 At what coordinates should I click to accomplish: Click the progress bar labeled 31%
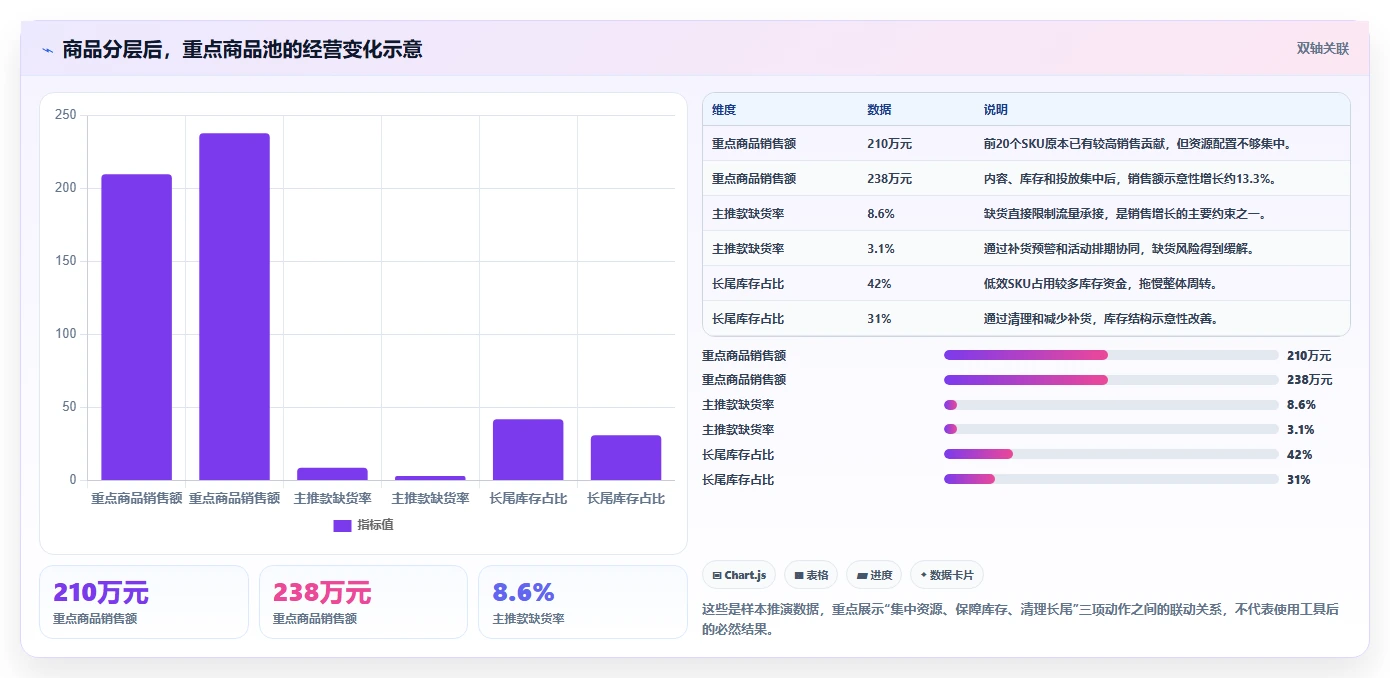pos(1111,480)
